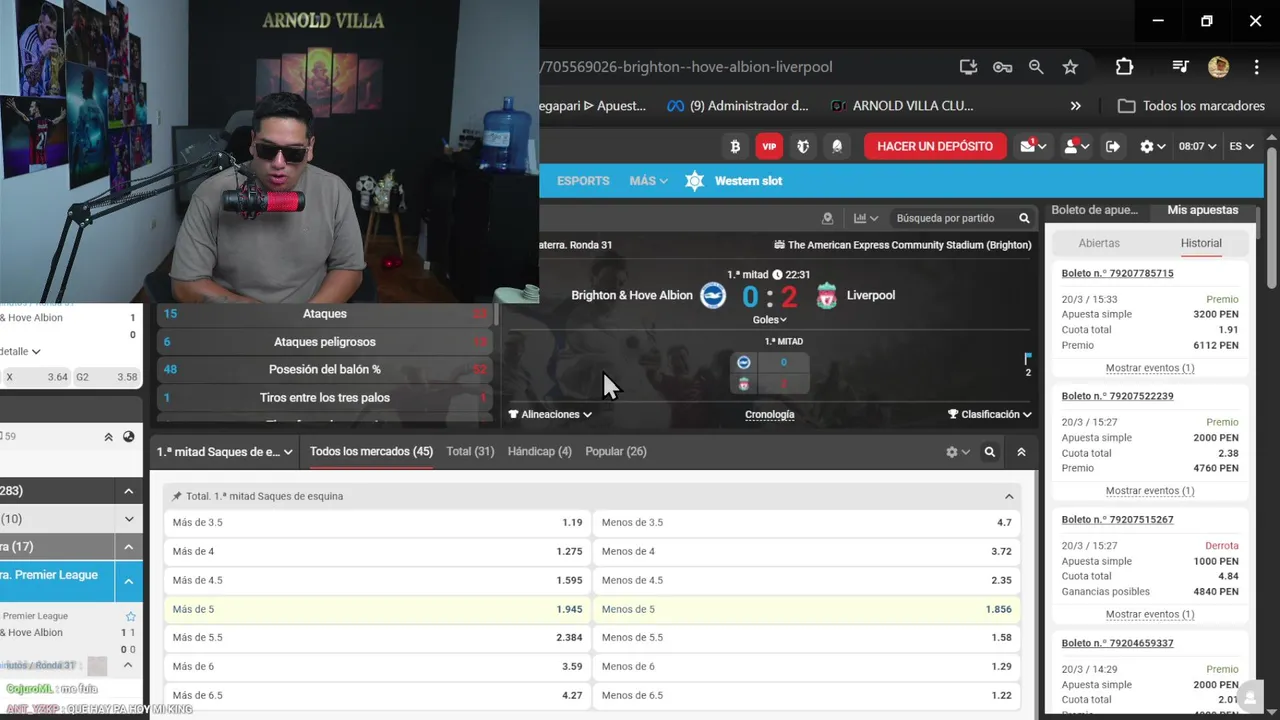Viewport: 1280px width, 720px height.
Task: Expand the Clasificación section
Action: 989,414
